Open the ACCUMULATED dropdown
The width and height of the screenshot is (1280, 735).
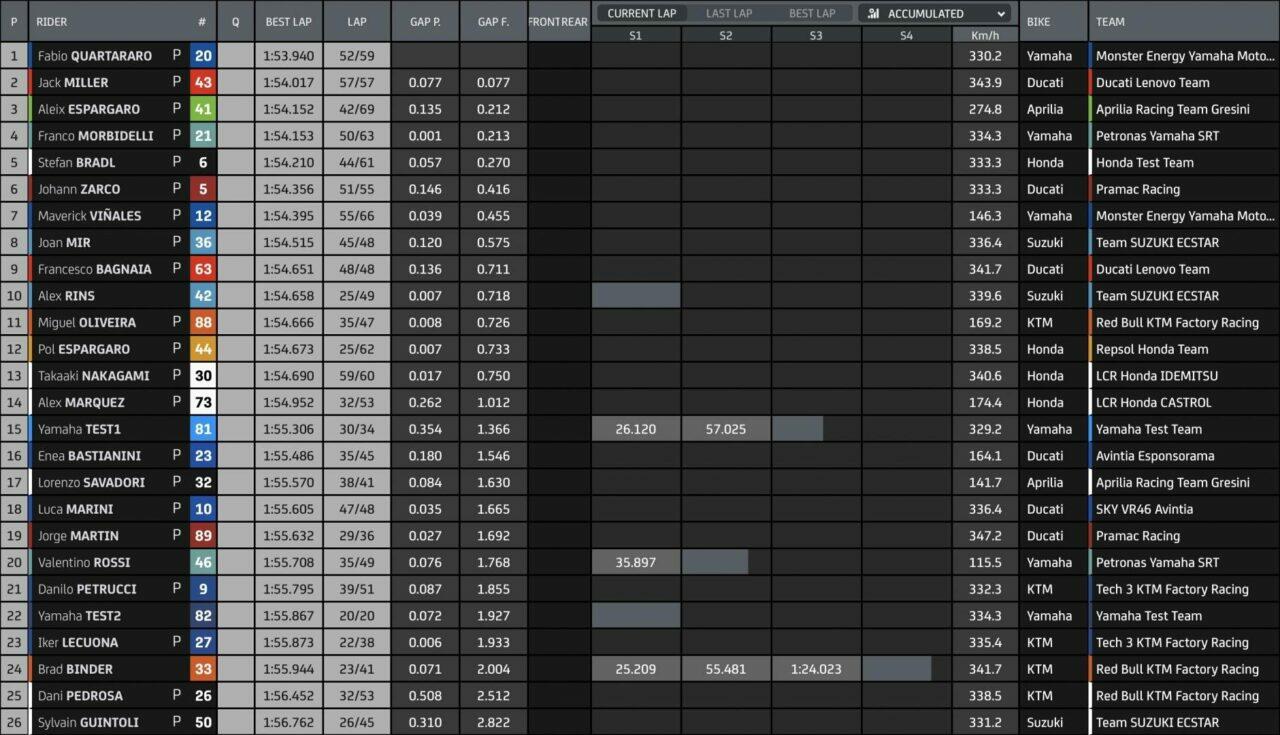point(934,14)
